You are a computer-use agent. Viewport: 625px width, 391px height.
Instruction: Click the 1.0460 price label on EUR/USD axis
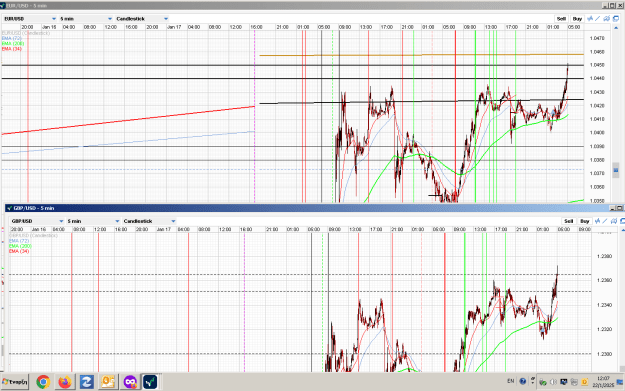tap(597, 52)
